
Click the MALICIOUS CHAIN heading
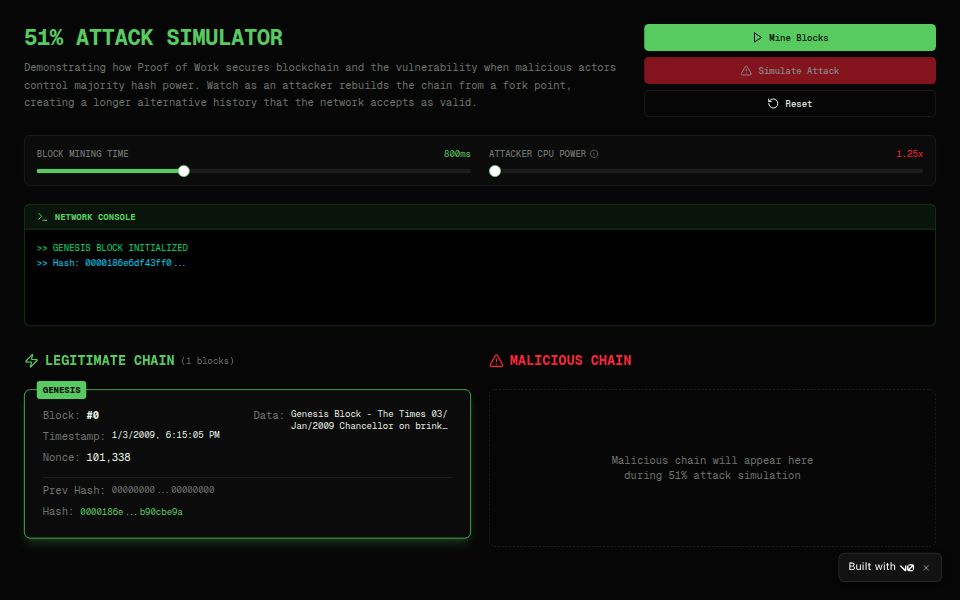[x=571, y=361]
